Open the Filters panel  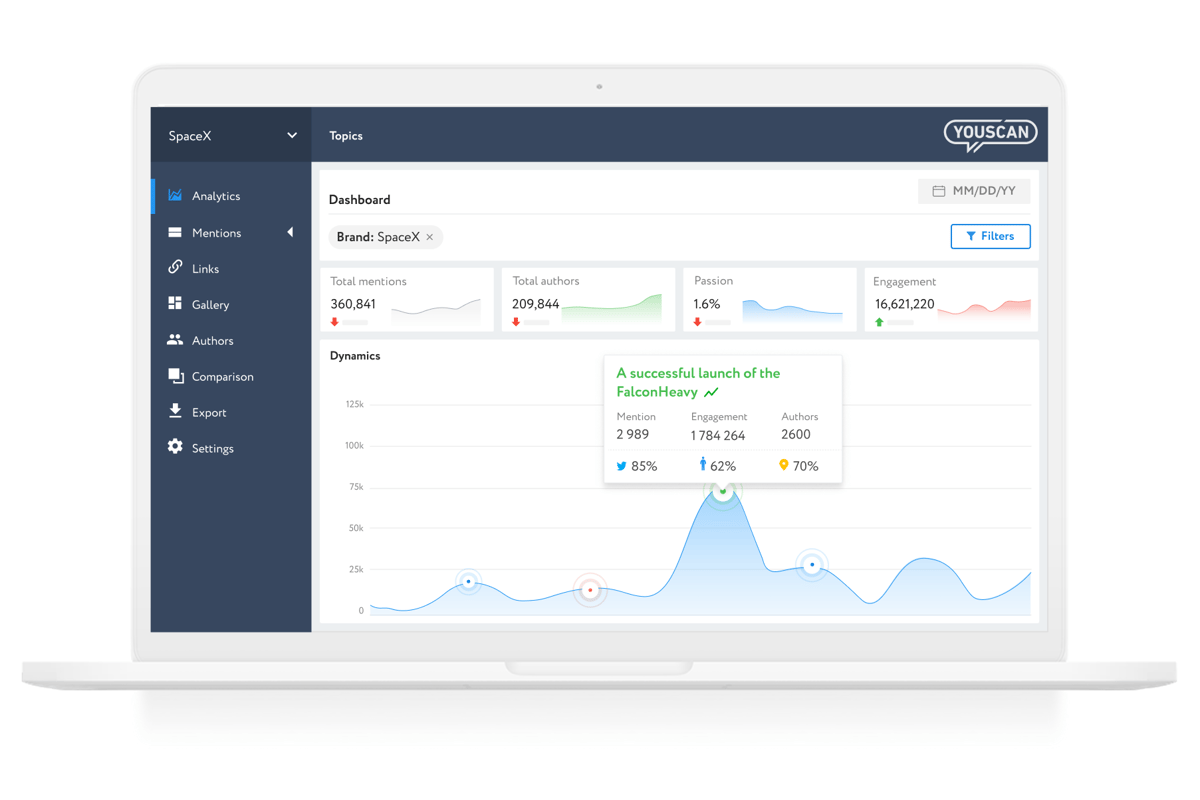(x=990, y=236)
